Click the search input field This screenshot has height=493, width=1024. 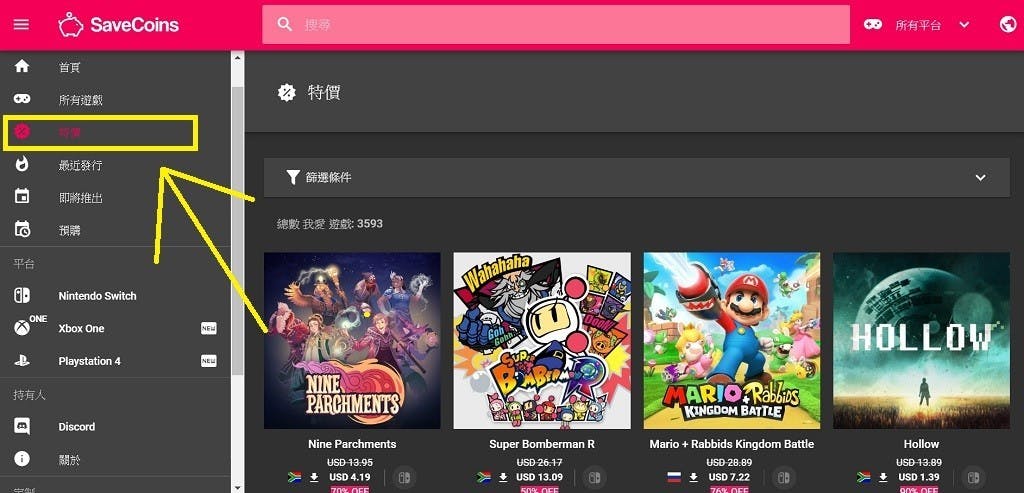point(556,25)
